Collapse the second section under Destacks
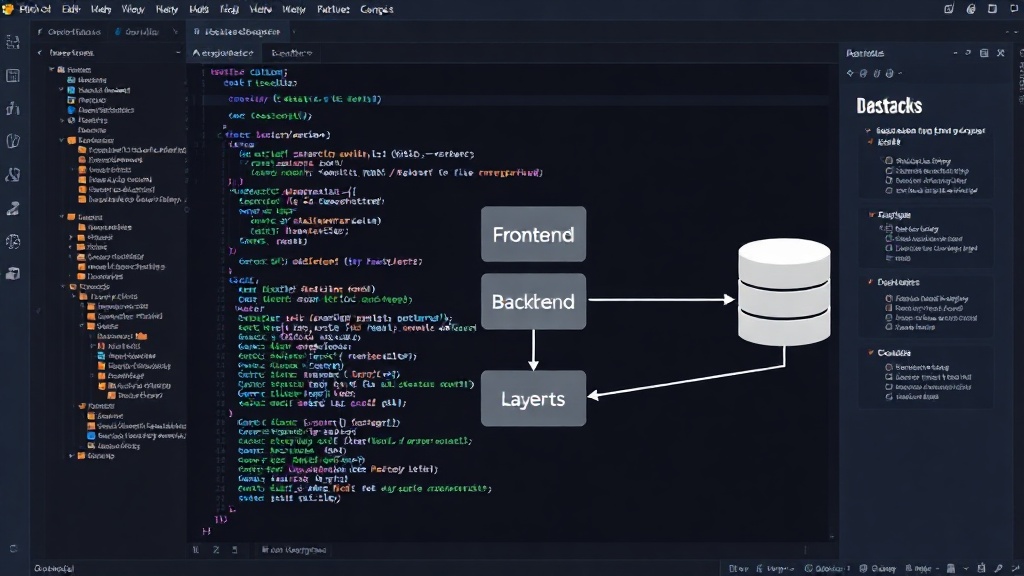This screenshot has width=1024, height=576. pos(871,214)
